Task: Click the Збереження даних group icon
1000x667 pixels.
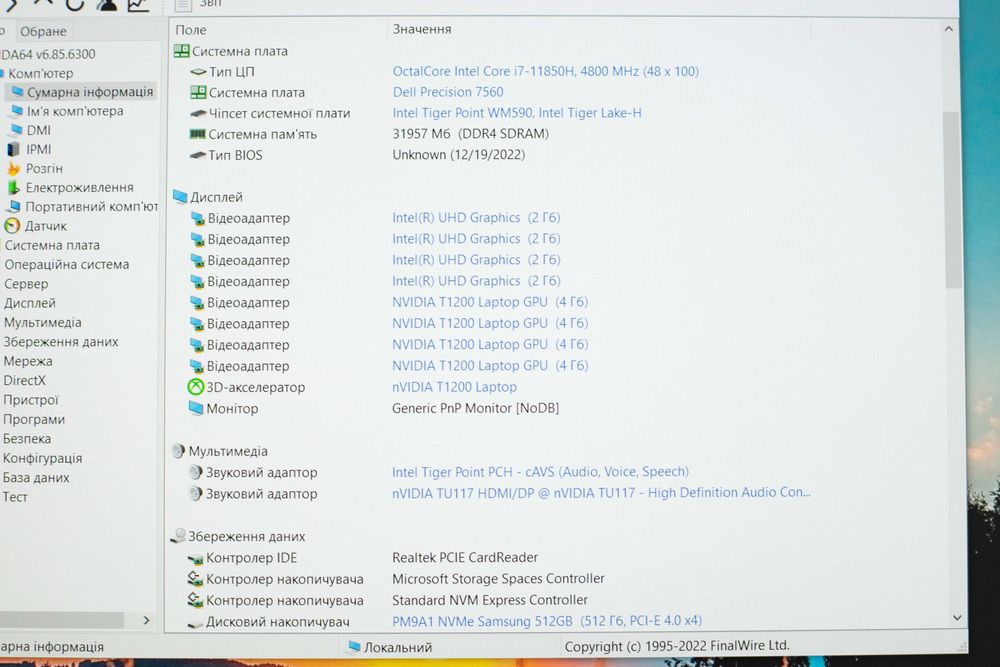Action: [179, 536]
